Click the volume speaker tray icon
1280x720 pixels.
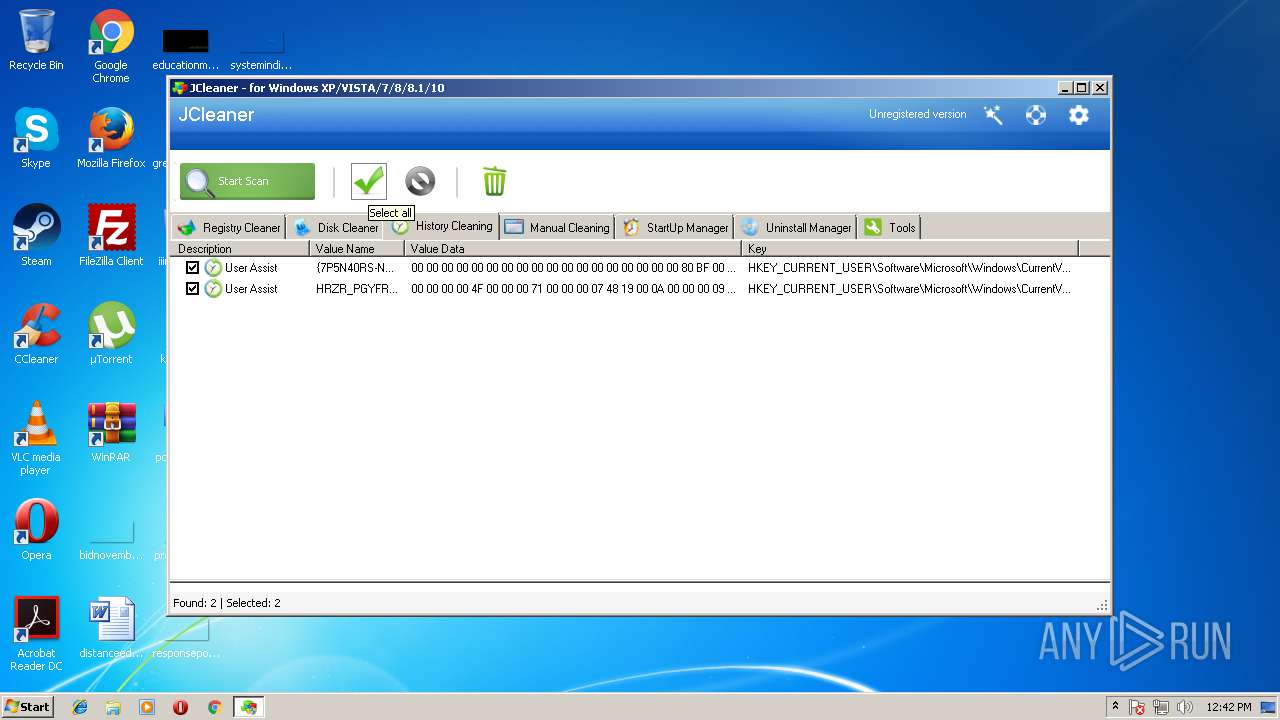[1185, 707]
